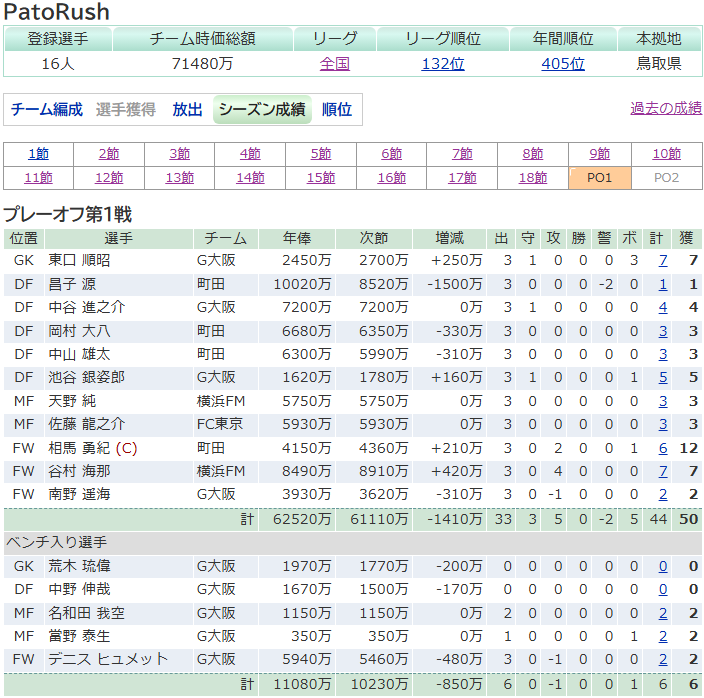The image size is (704, 698).
Task: Open 南野 遥海 total points link 2
Action: (663, 495)
